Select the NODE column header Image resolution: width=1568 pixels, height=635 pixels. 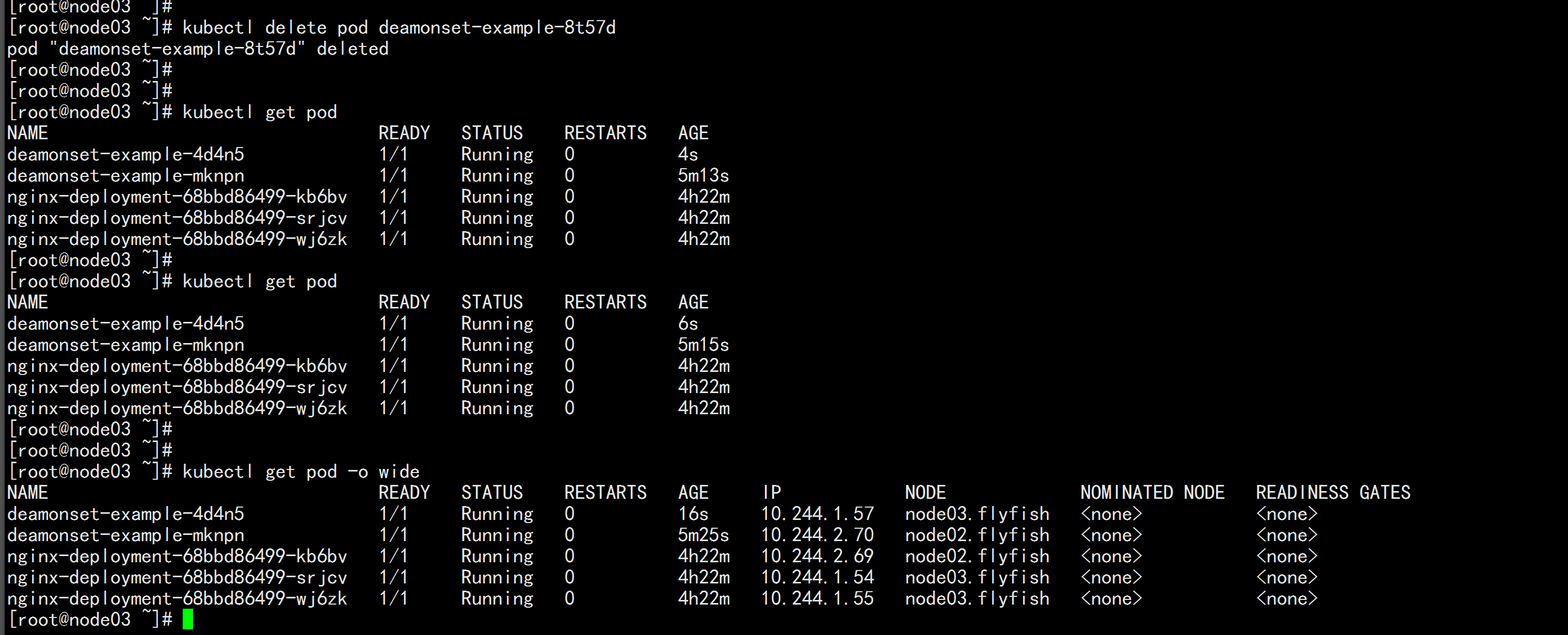click(x=925, y=493)
